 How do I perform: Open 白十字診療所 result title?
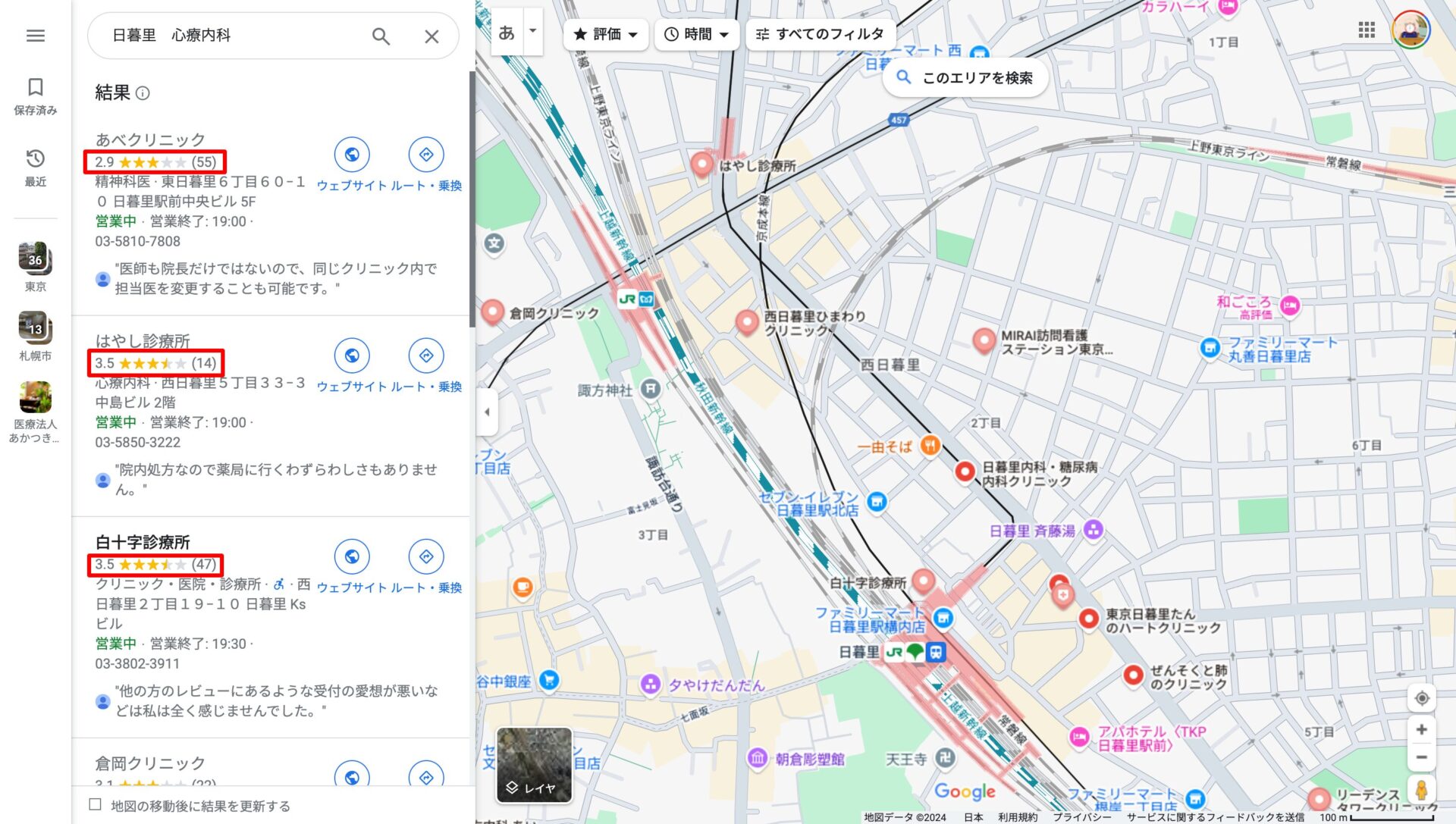[143, 542]
